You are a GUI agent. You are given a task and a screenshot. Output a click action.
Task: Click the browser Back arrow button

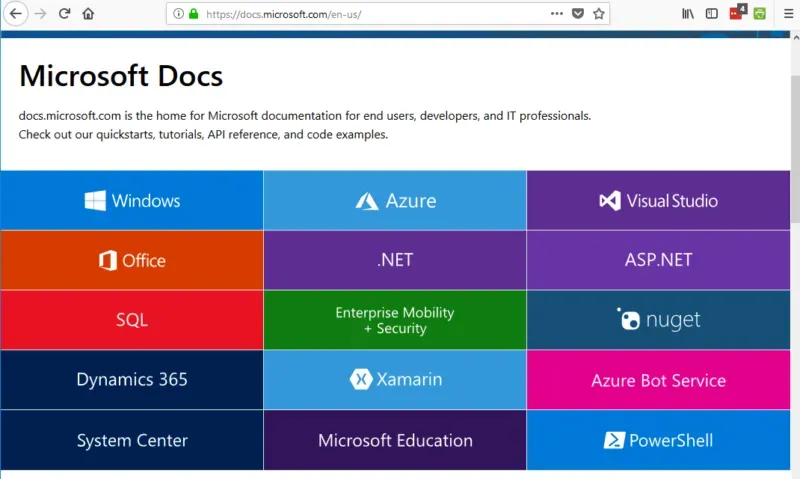pyautogui.click(x=16, y=14)
